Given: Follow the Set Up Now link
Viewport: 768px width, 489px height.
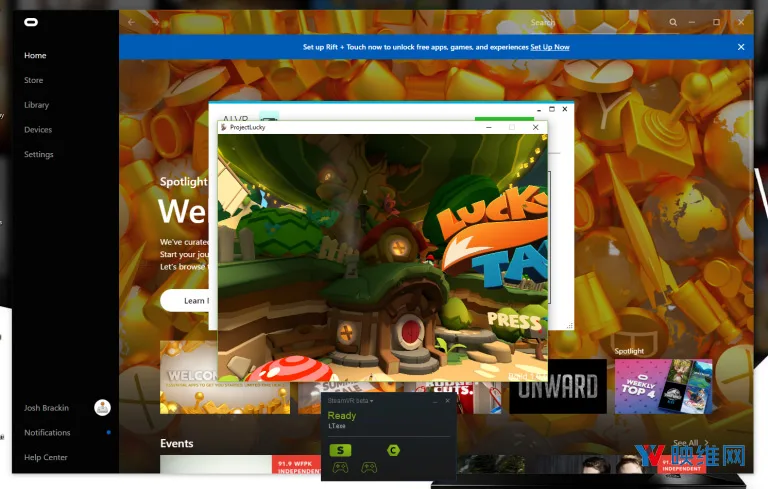Looking at the screenshot, I should tap(550, 47).
